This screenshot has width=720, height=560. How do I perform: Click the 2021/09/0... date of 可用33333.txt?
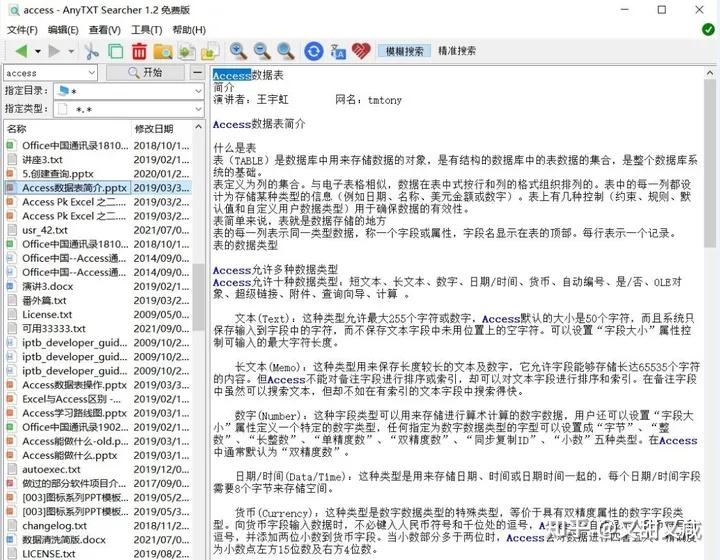(x=161, y=329)
